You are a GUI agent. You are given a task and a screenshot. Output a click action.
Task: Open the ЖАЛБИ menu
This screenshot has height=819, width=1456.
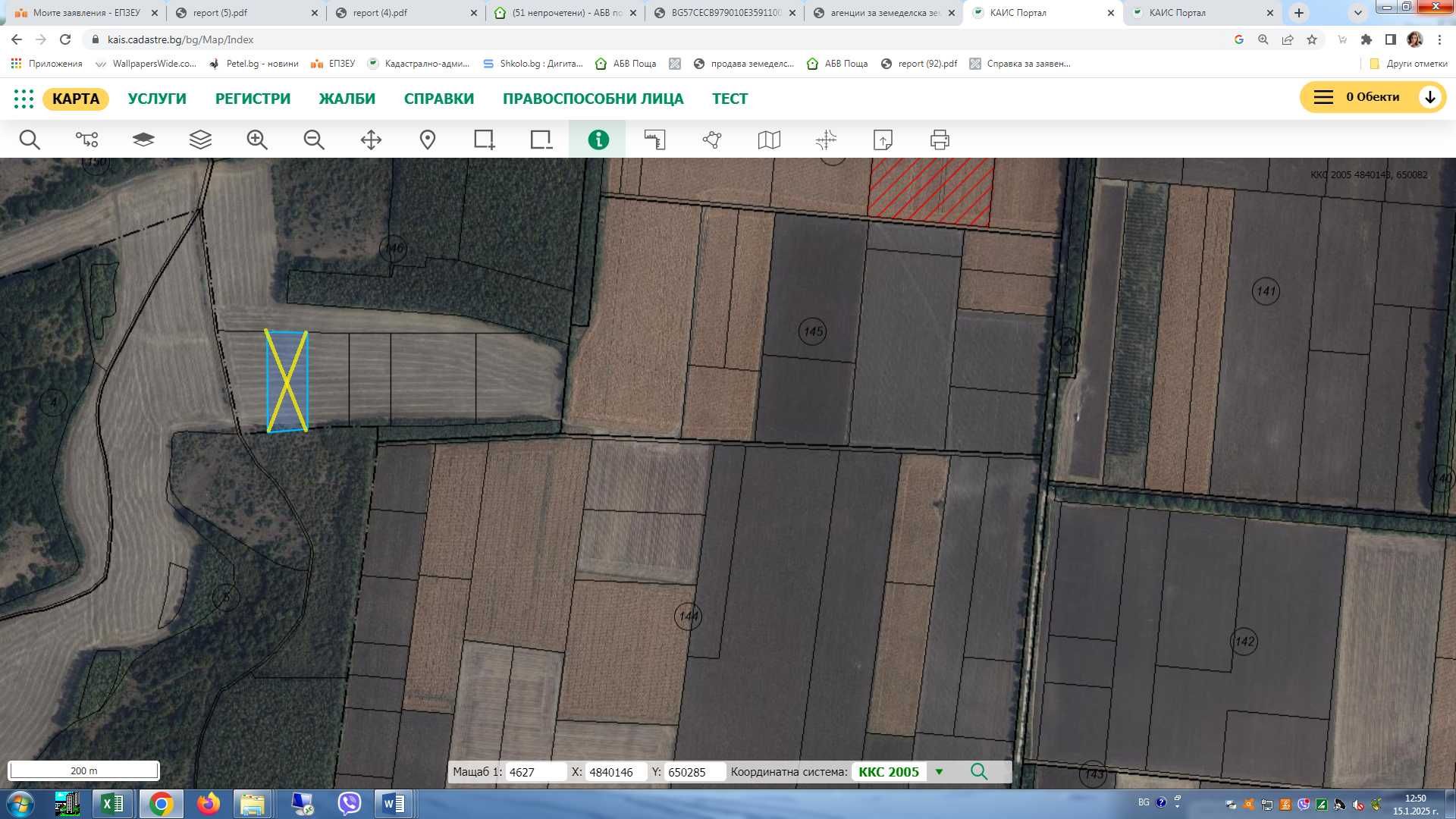347,99
